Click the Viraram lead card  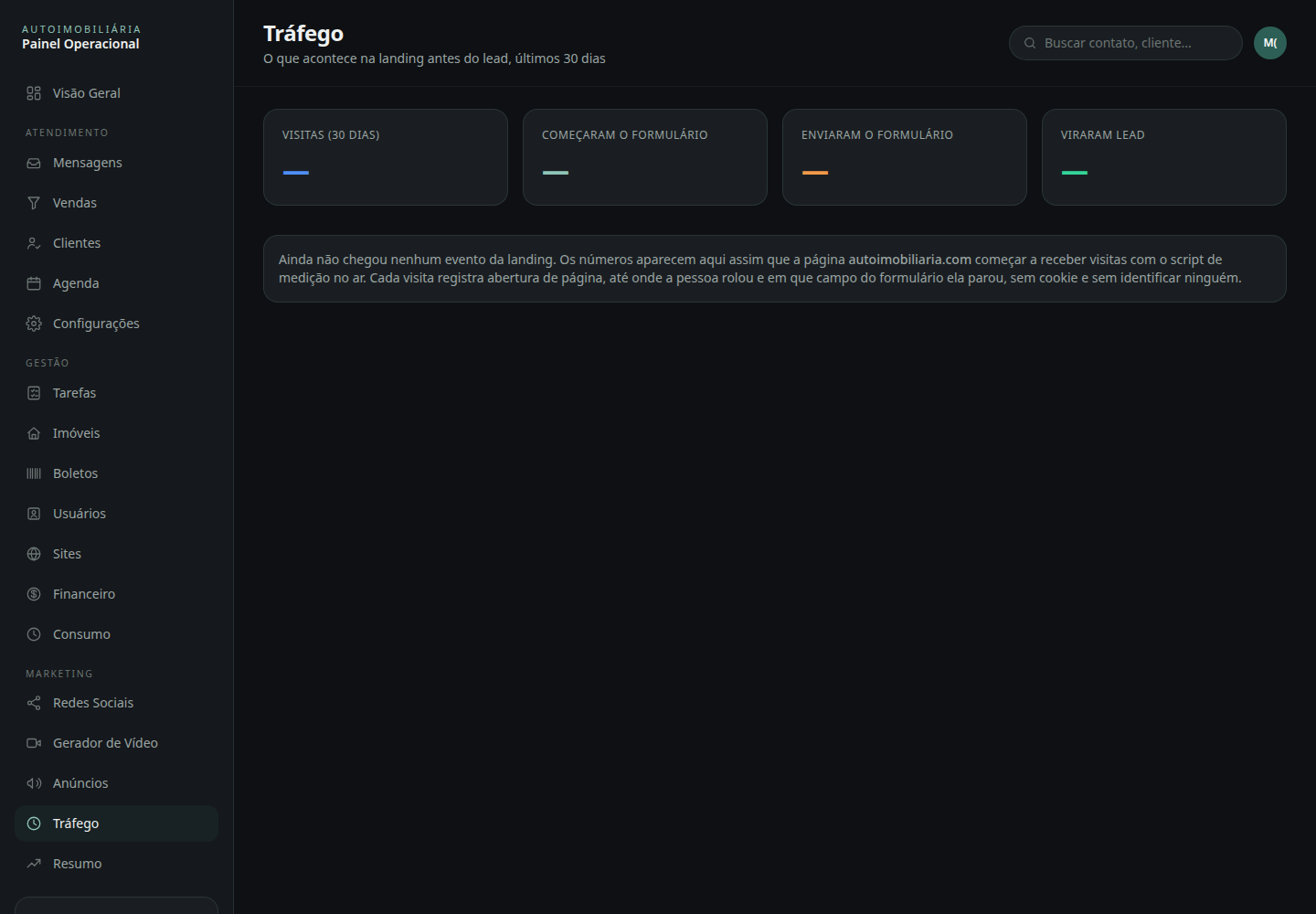pos(1164,157)
